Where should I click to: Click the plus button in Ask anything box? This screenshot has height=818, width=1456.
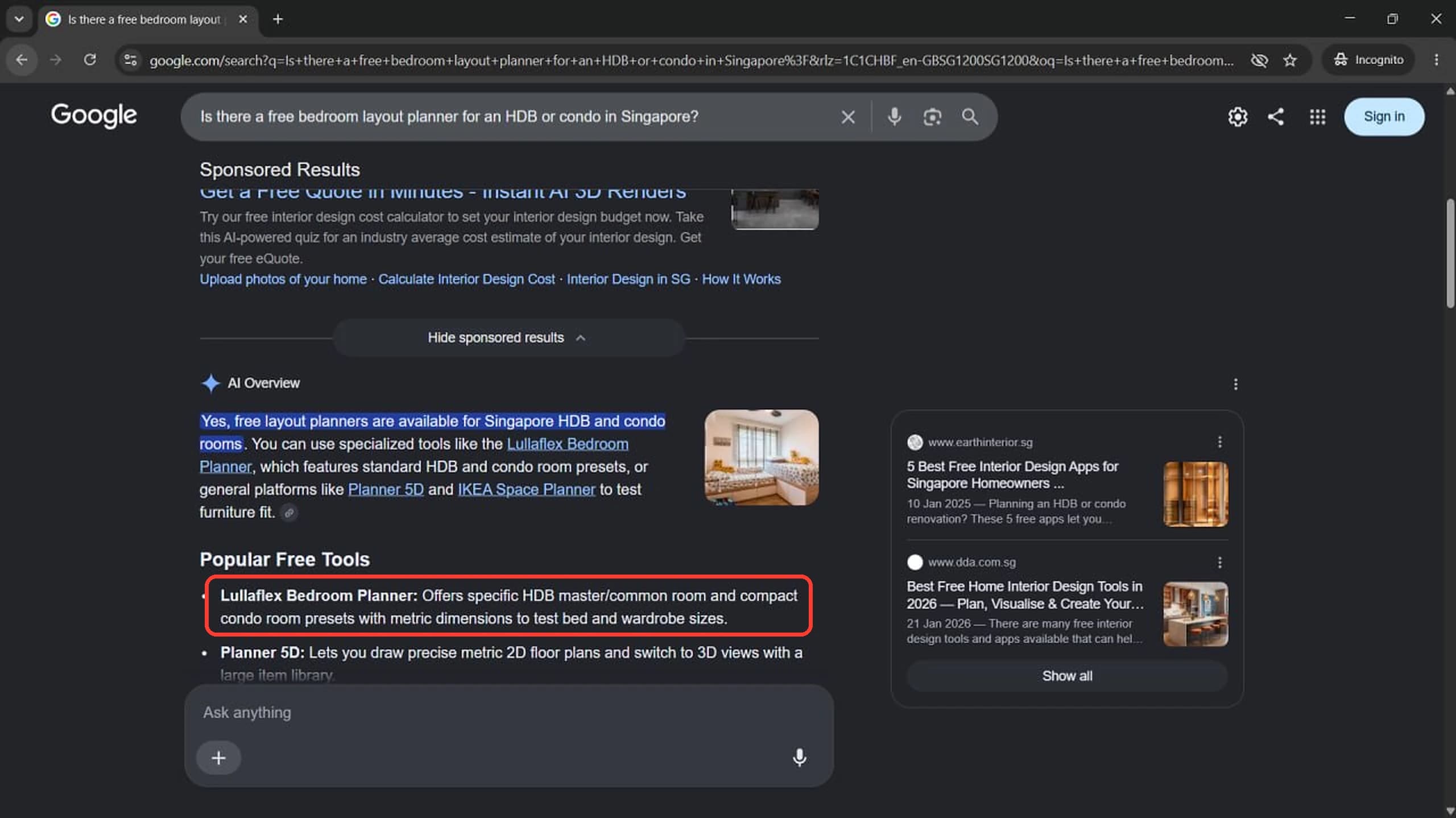point(218,758)
